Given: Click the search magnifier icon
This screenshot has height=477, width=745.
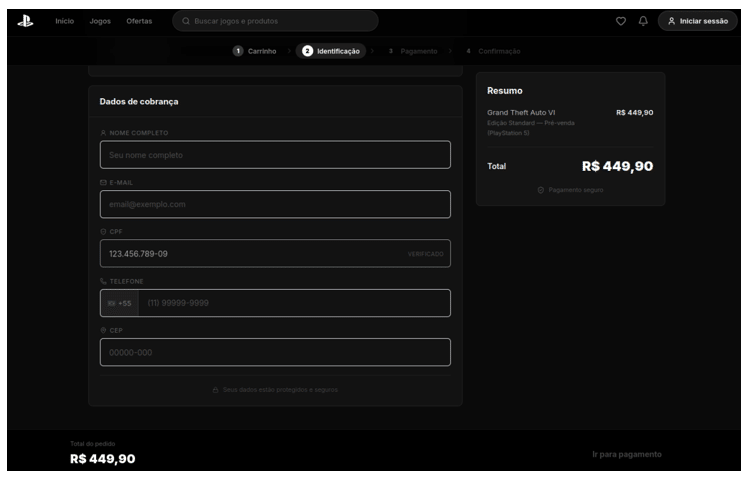Looking at the screenshot, I should (x=186, y=21).
